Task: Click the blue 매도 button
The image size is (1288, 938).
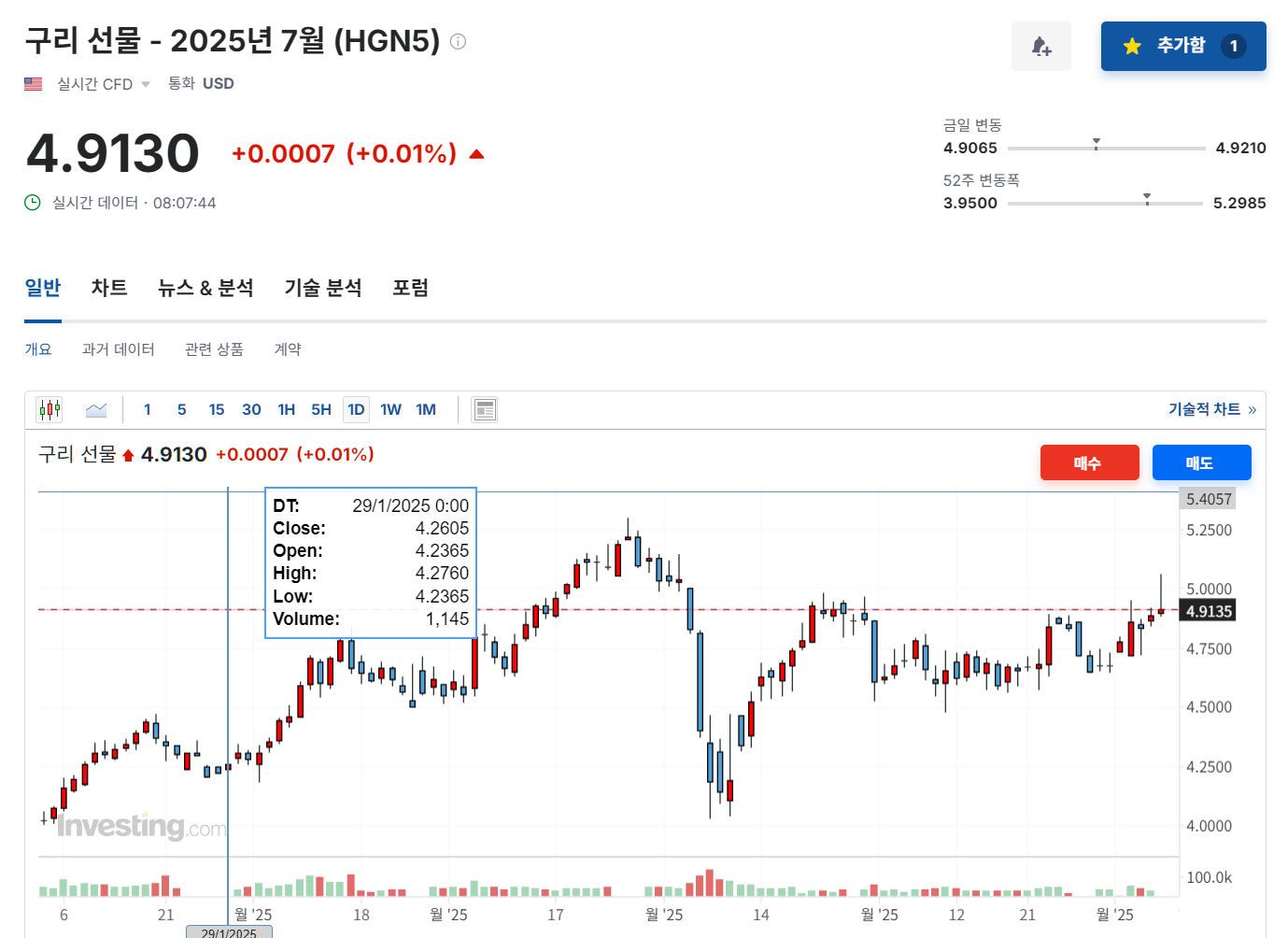Action: pyautogui.click(x=1201, y=462)
